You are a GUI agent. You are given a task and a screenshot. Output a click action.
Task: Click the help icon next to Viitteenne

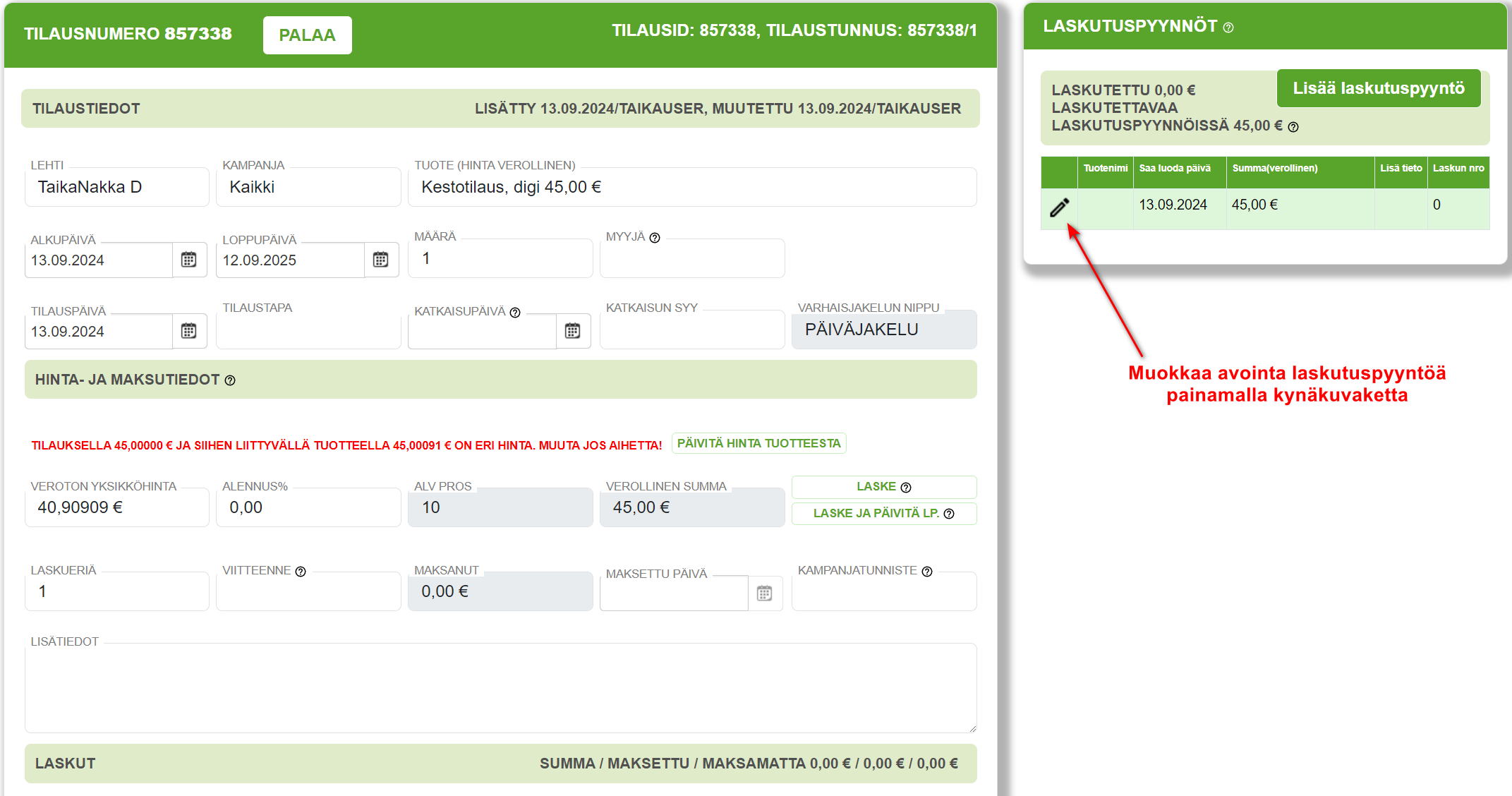[x=301, y=572]
